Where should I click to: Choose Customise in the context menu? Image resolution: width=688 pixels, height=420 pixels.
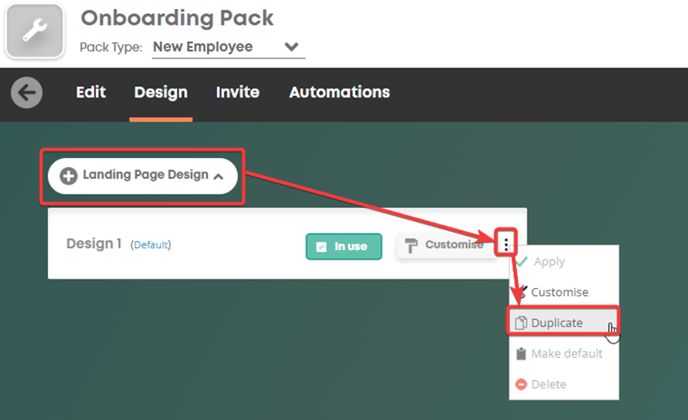[x=559, y=292]
